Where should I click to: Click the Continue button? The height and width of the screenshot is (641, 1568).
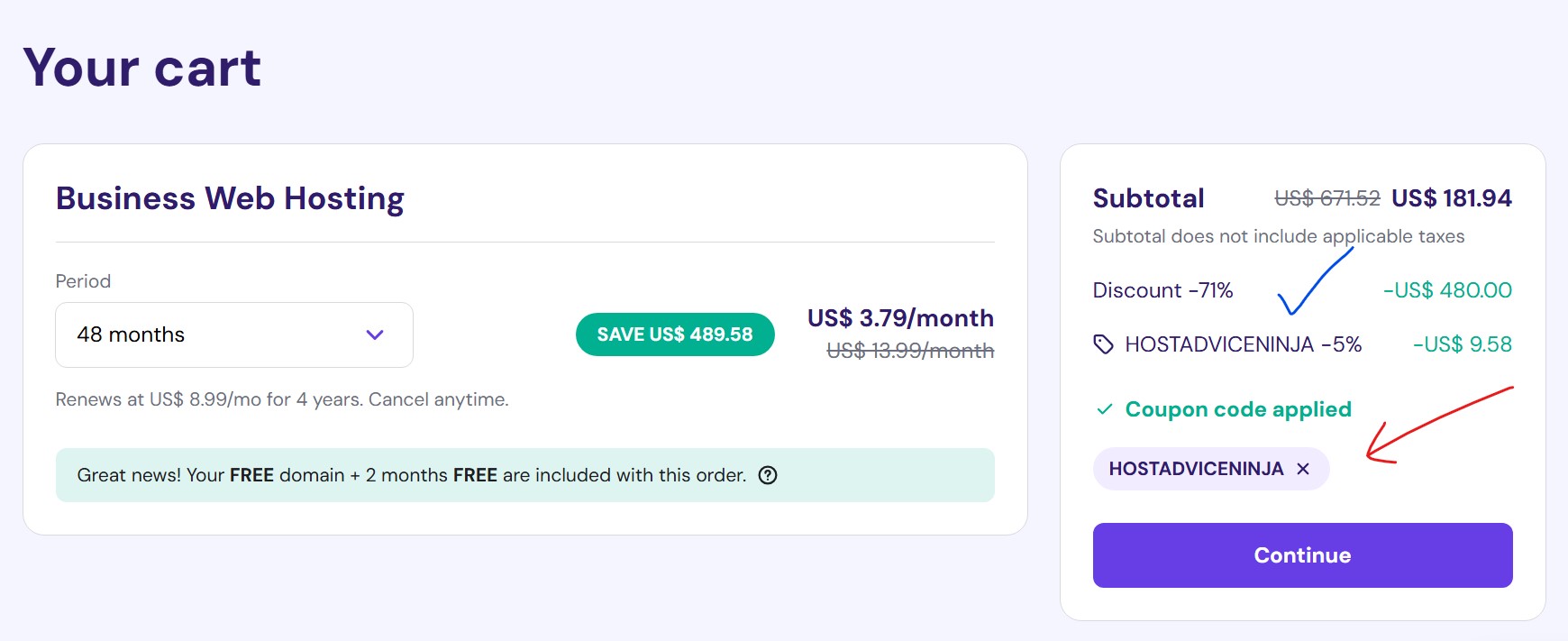[x=1300, y=554]
